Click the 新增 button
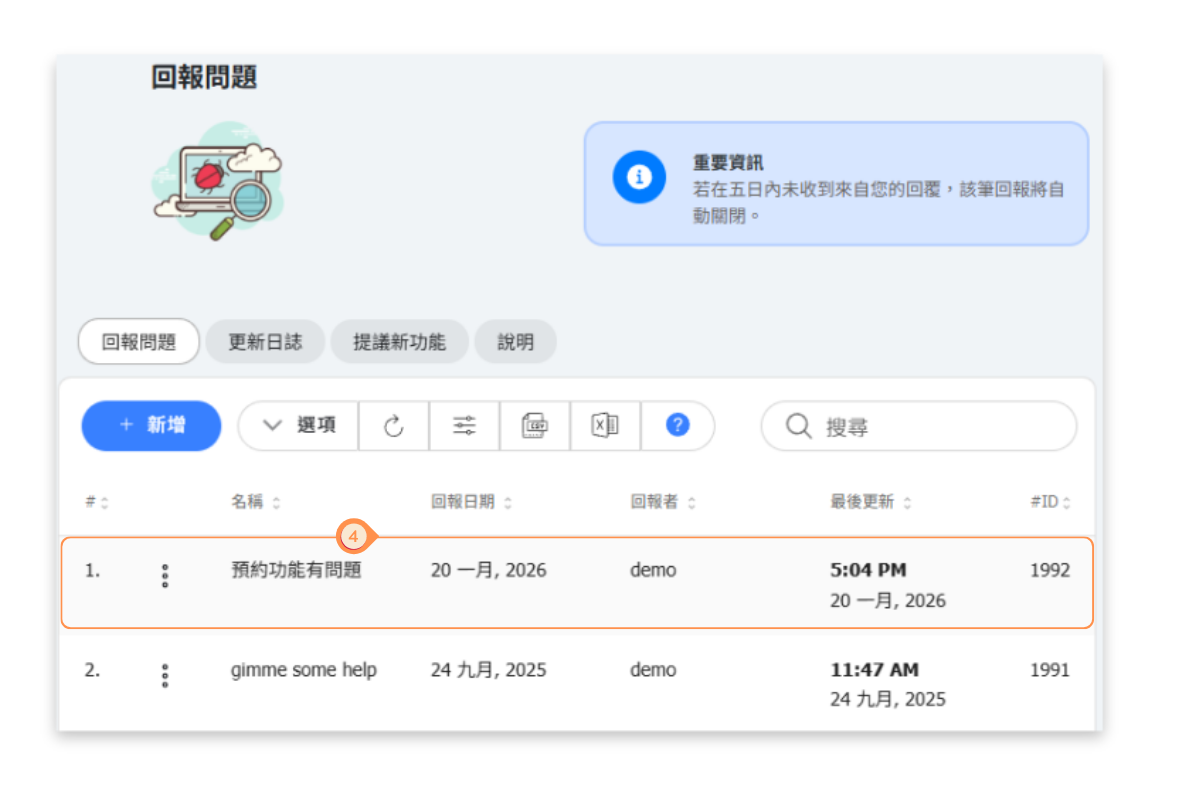This screenshot has height=800, width=1200. pos(151,426)
